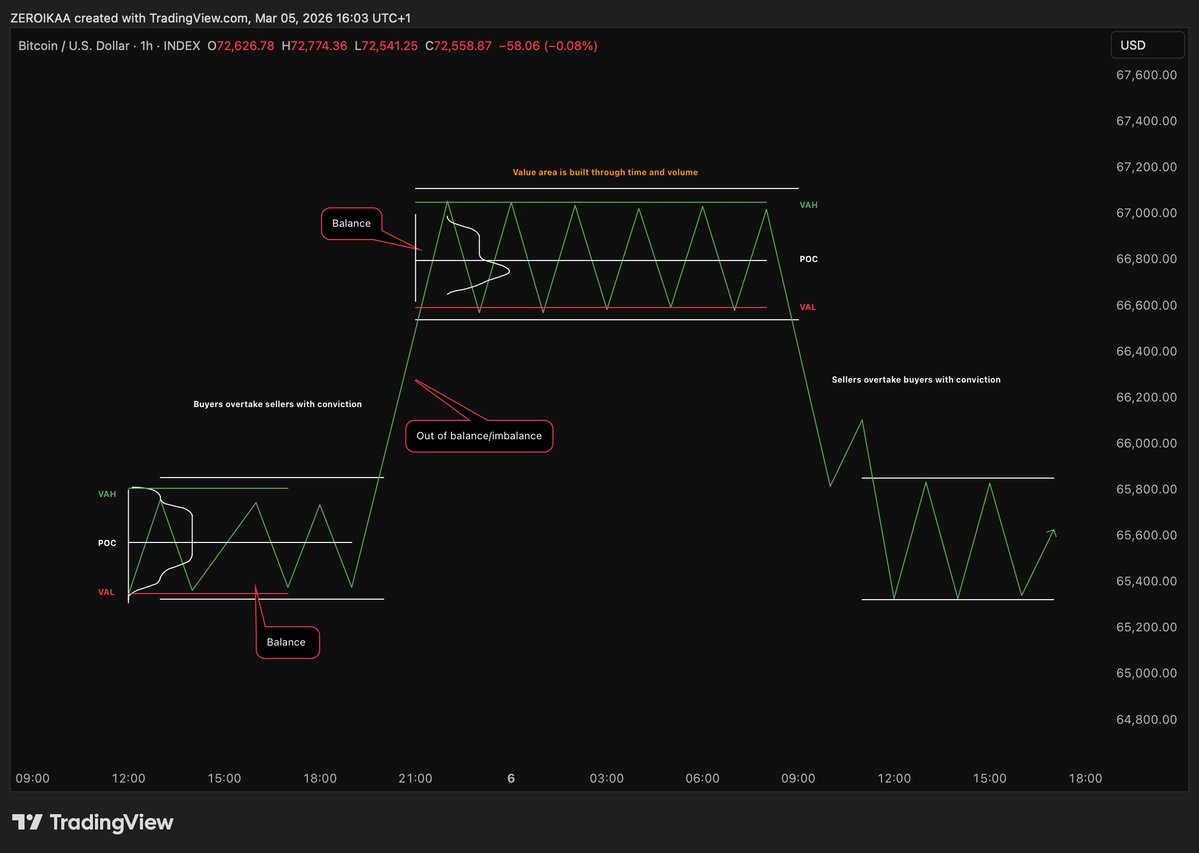This screenshot has width=1199, height=853.
Task: Click the 66,800.00 price axis label
Action: tap(1146, 258)
